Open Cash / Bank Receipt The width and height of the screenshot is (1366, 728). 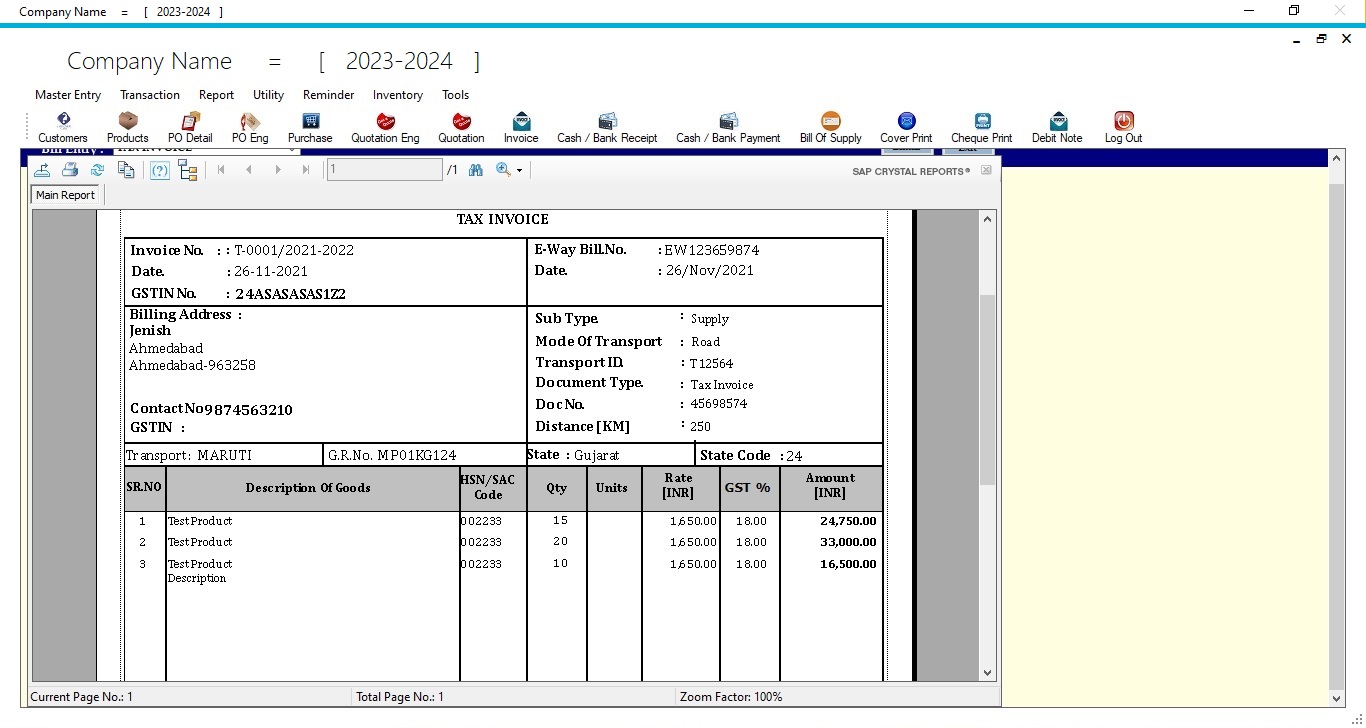(607, 126)
